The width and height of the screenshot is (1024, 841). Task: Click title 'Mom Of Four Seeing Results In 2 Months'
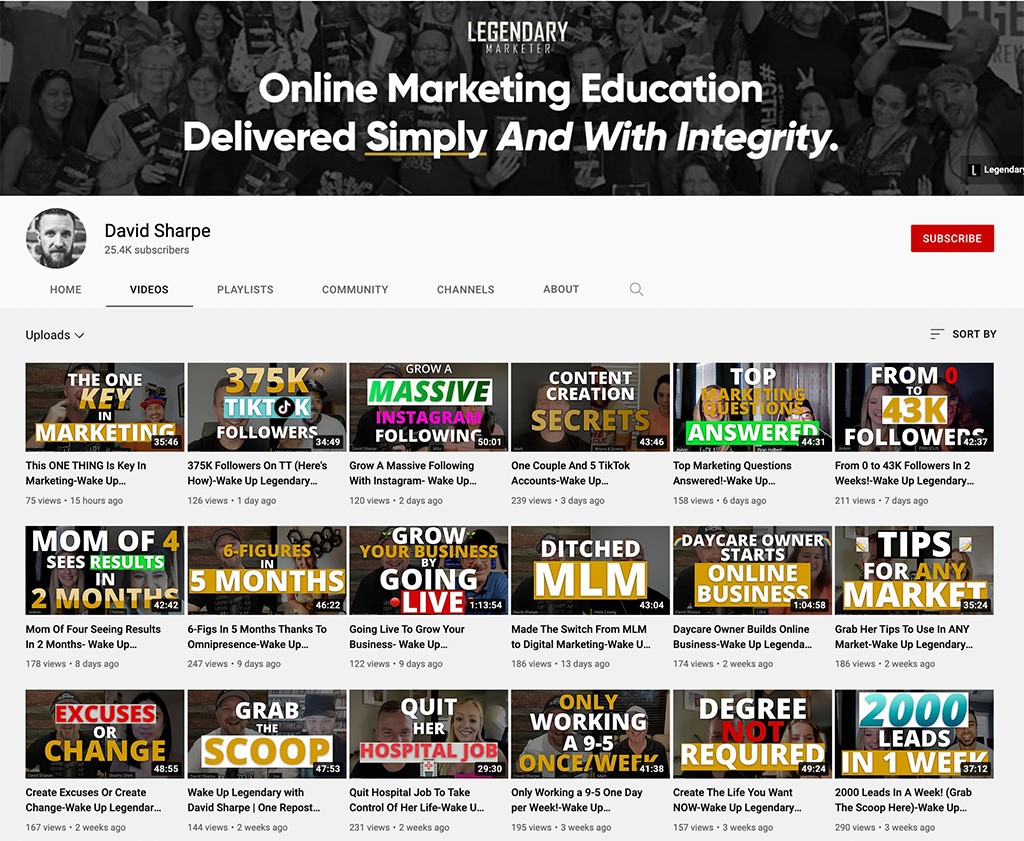point(93,637)
